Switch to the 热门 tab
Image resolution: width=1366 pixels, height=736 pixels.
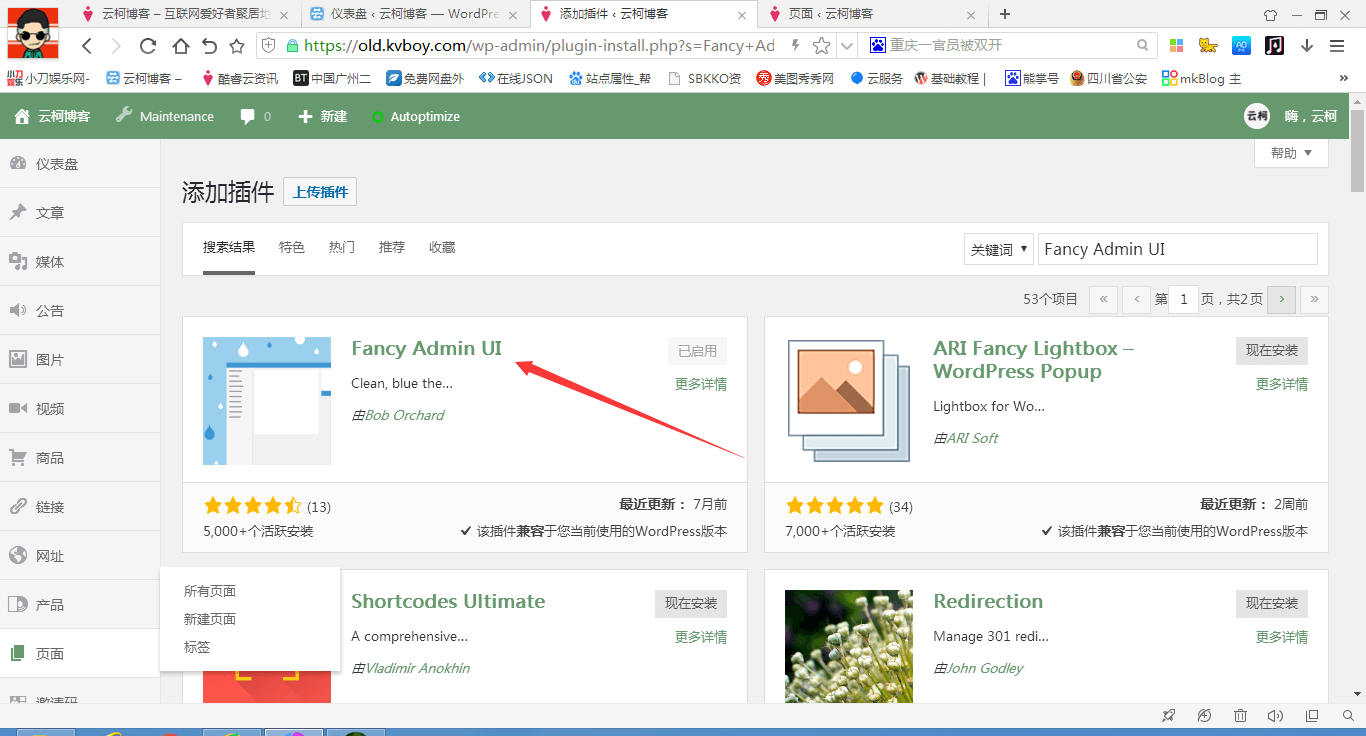click(342, 247)
